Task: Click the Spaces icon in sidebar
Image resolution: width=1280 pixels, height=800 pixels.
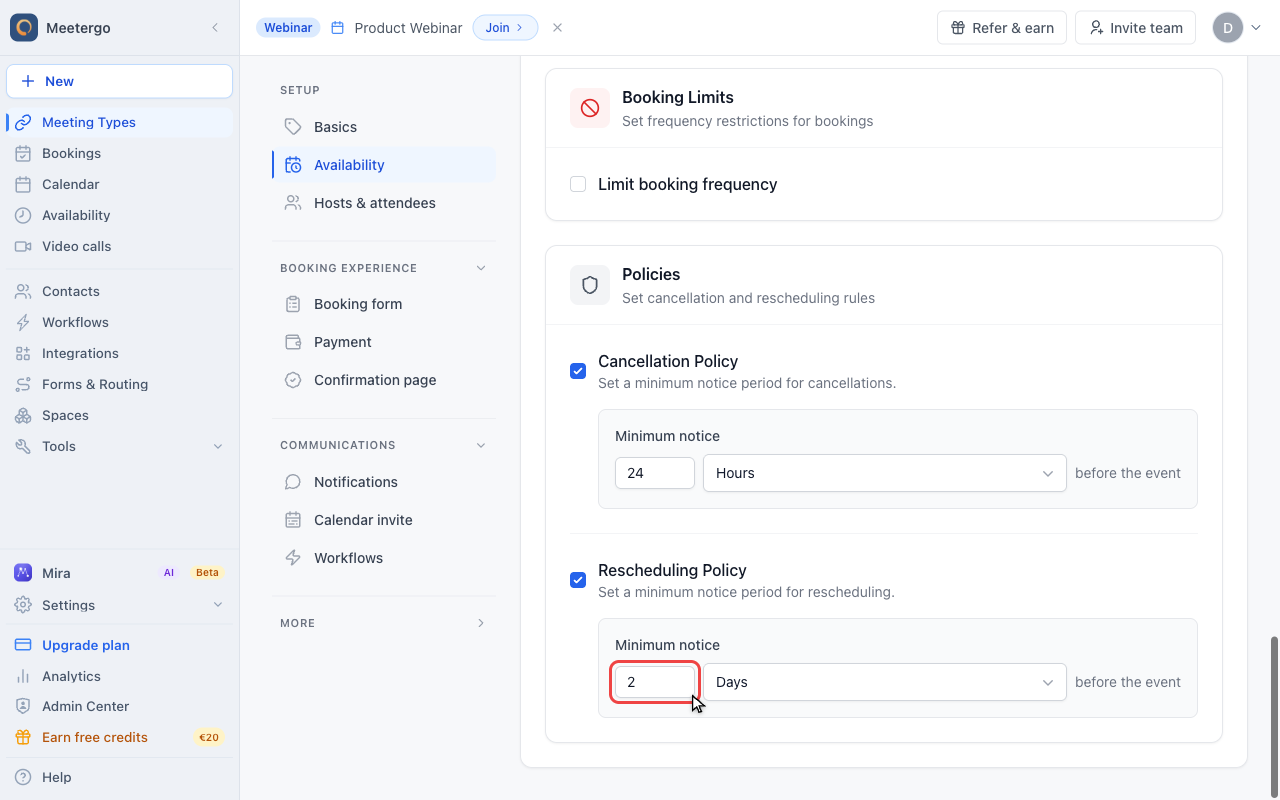Action: [x=23, y=415]
